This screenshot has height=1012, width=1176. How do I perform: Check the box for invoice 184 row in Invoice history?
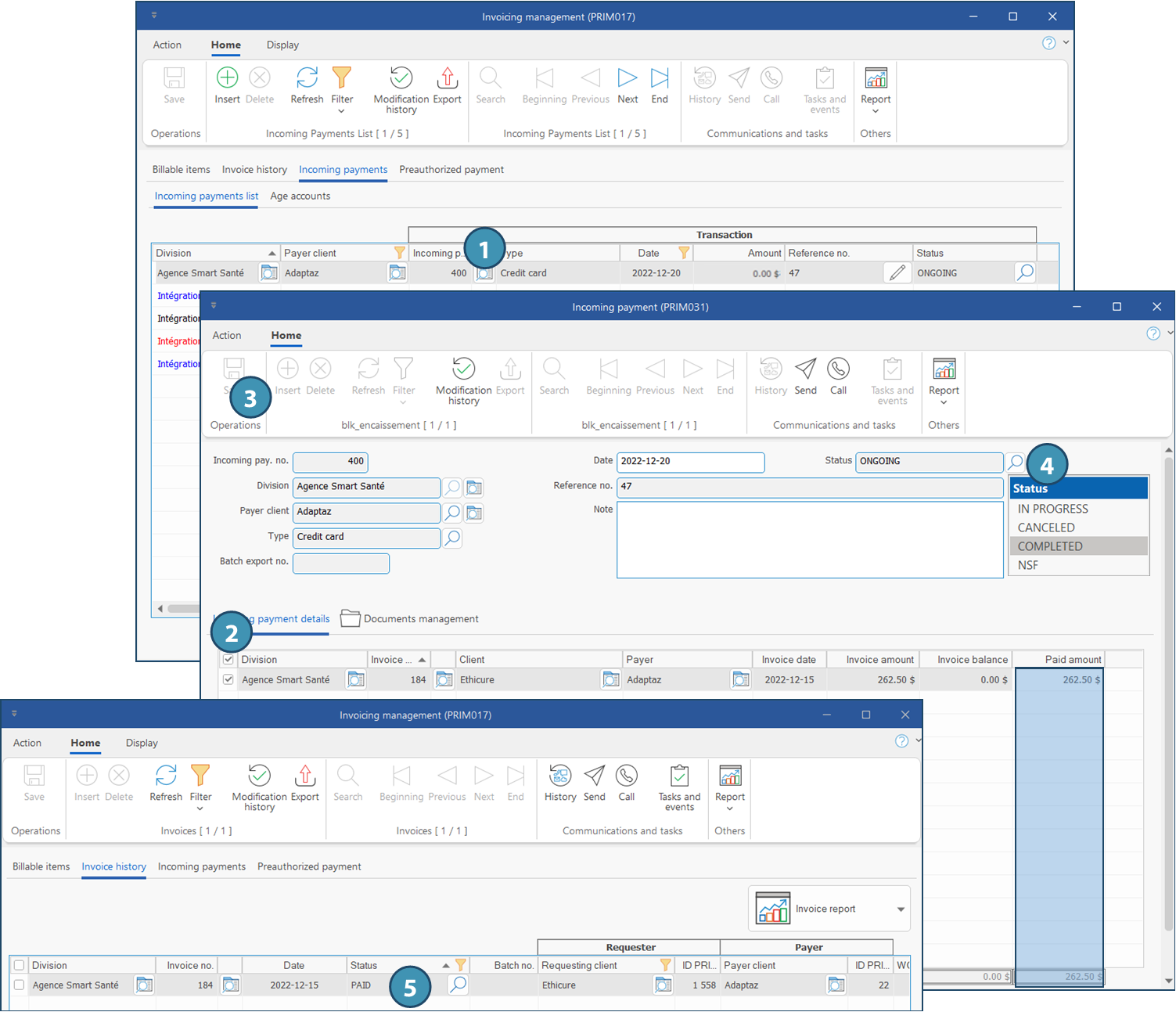[20, 985]
